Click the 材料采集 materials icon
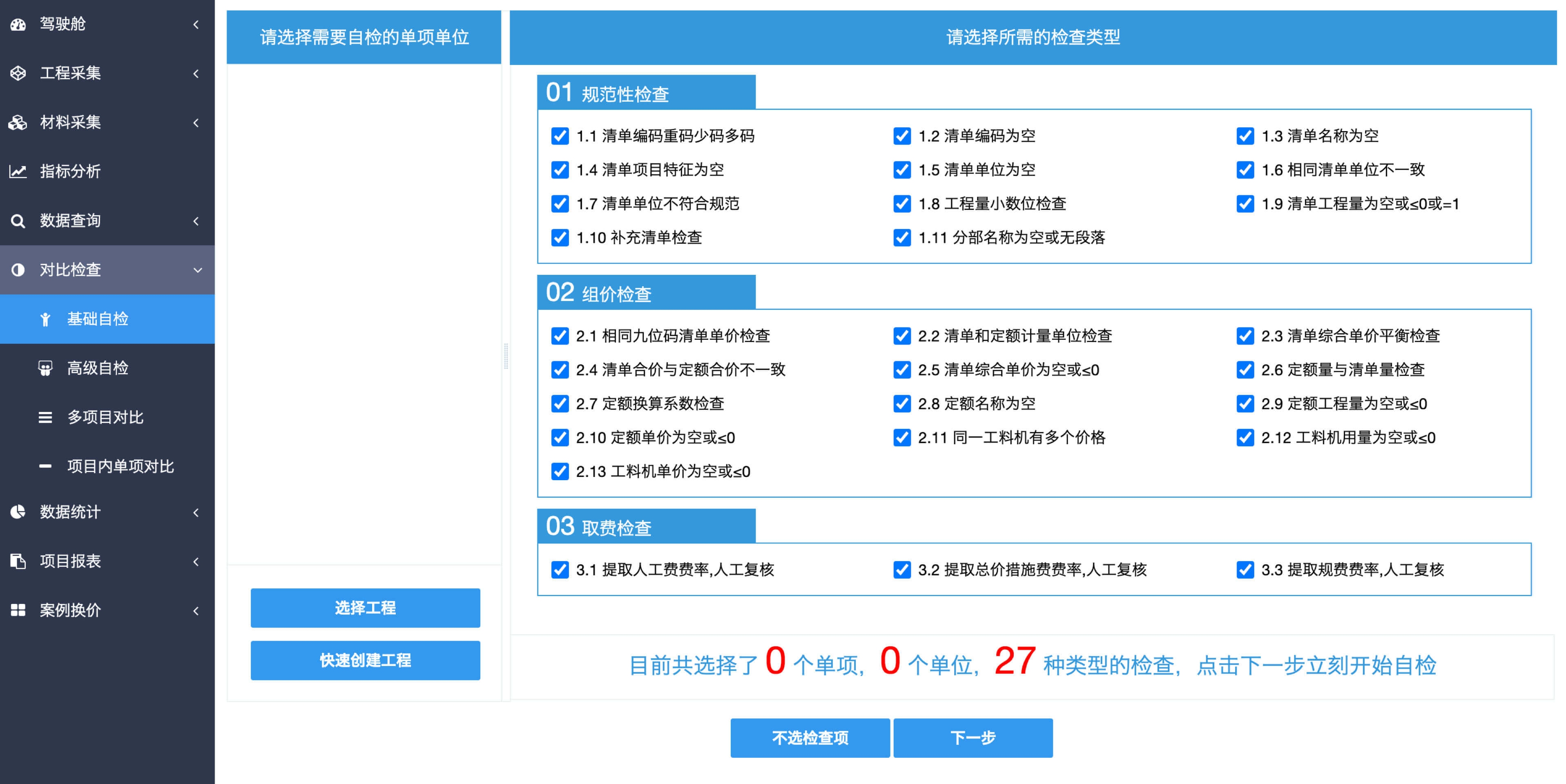The image size is (1566, 784). tap(18, 123)
